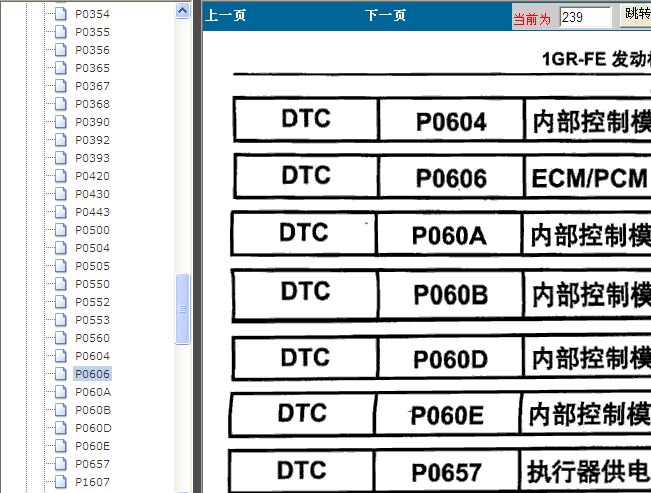Click the page icon beside P0365

[61, 68]
